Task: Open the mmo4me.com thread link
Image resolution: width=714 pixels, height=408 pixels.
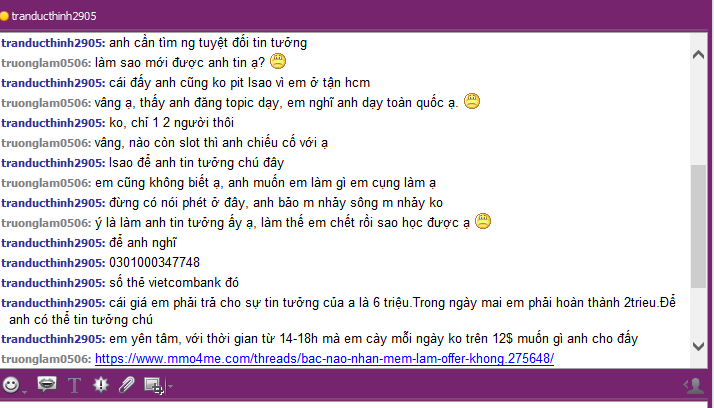Action: click(324, 359)
